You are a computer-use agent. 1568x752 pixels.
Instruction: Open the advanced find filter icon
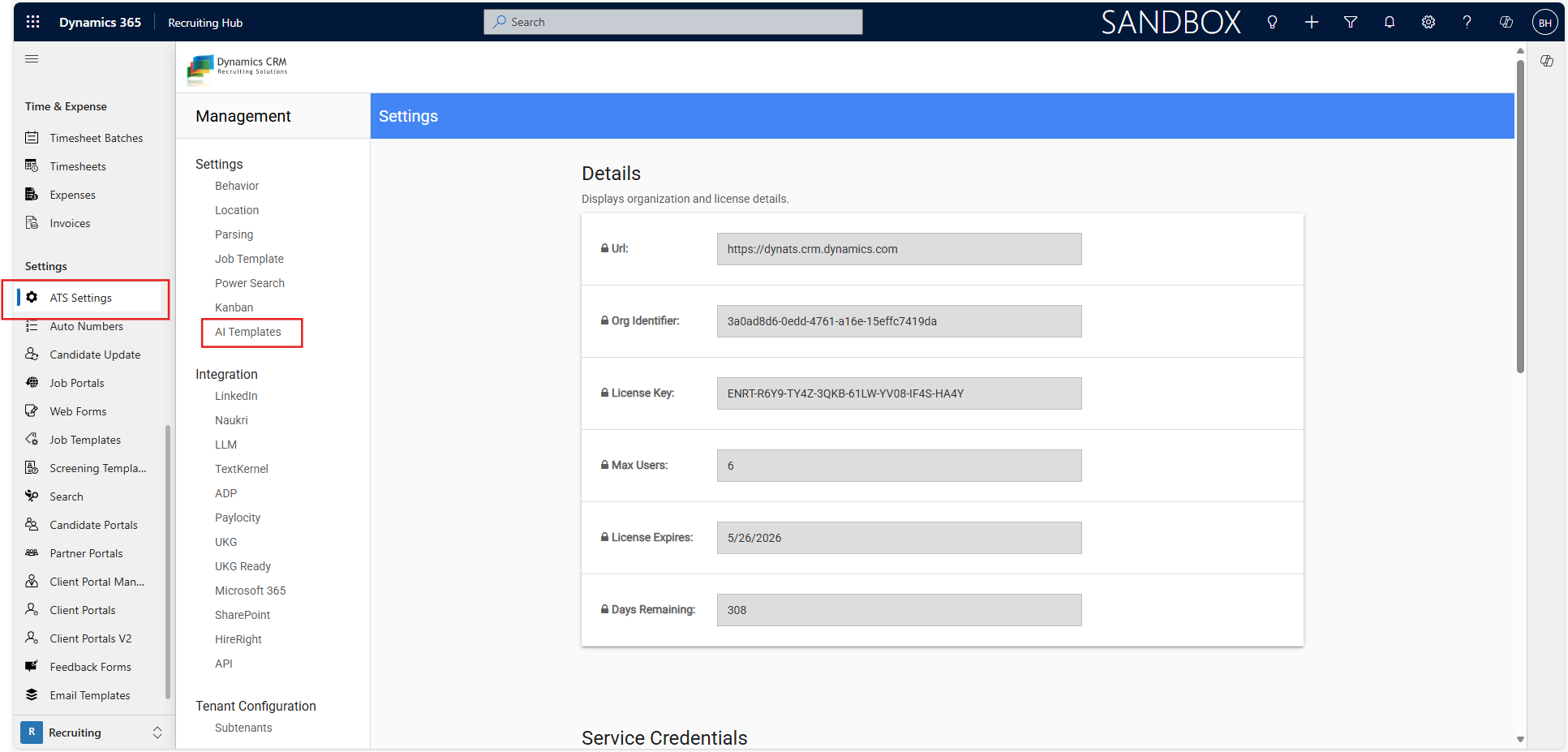pos(1350,22)
